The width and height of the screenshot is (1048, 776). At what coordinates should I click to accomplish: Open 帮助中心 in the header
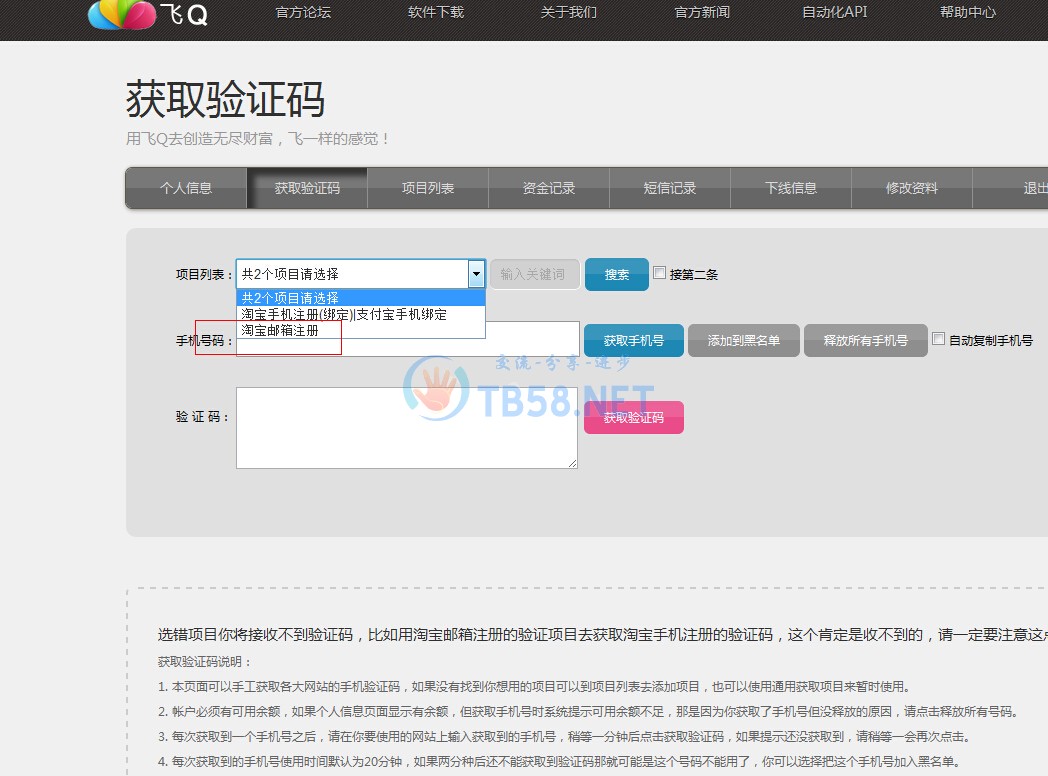967,13
